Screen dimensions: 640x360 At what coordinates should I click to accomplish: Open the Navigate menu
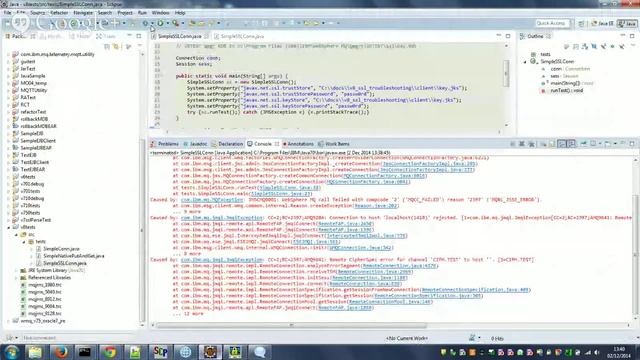(x=83, y=13)
